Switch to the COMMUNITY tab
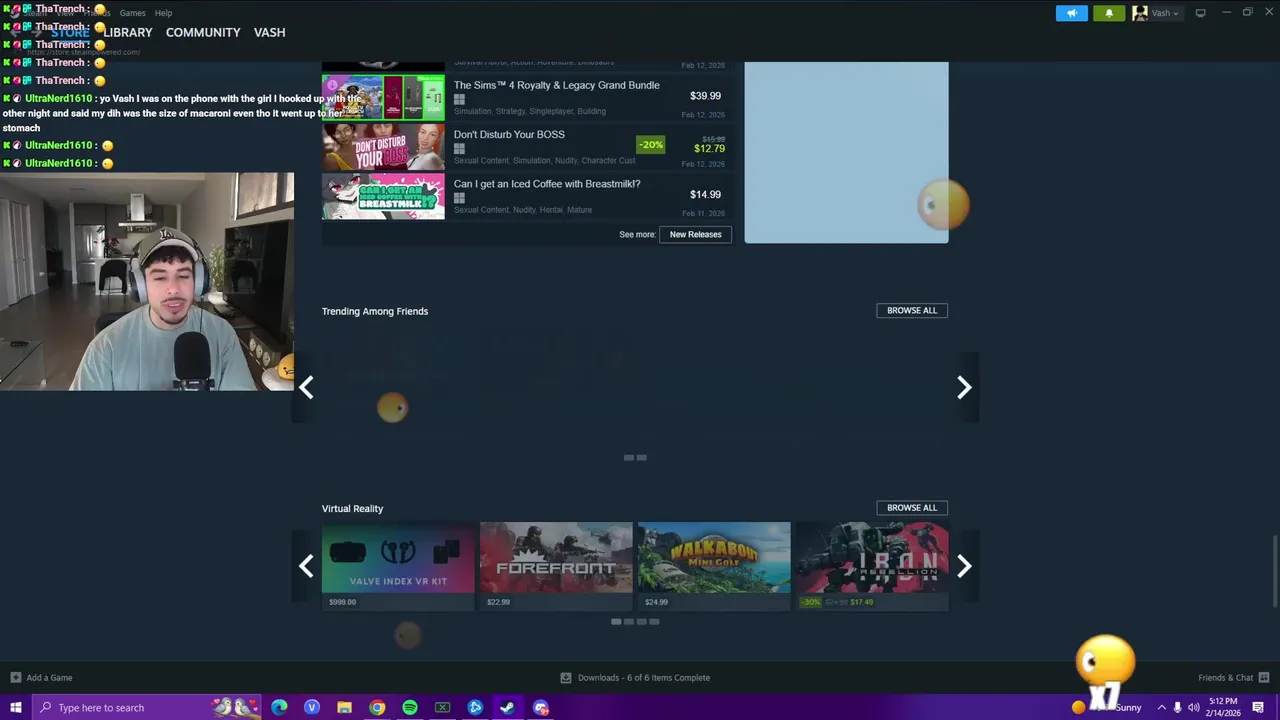The height and width of the screenshot is (720, 1280). click(x=203, y=32)
